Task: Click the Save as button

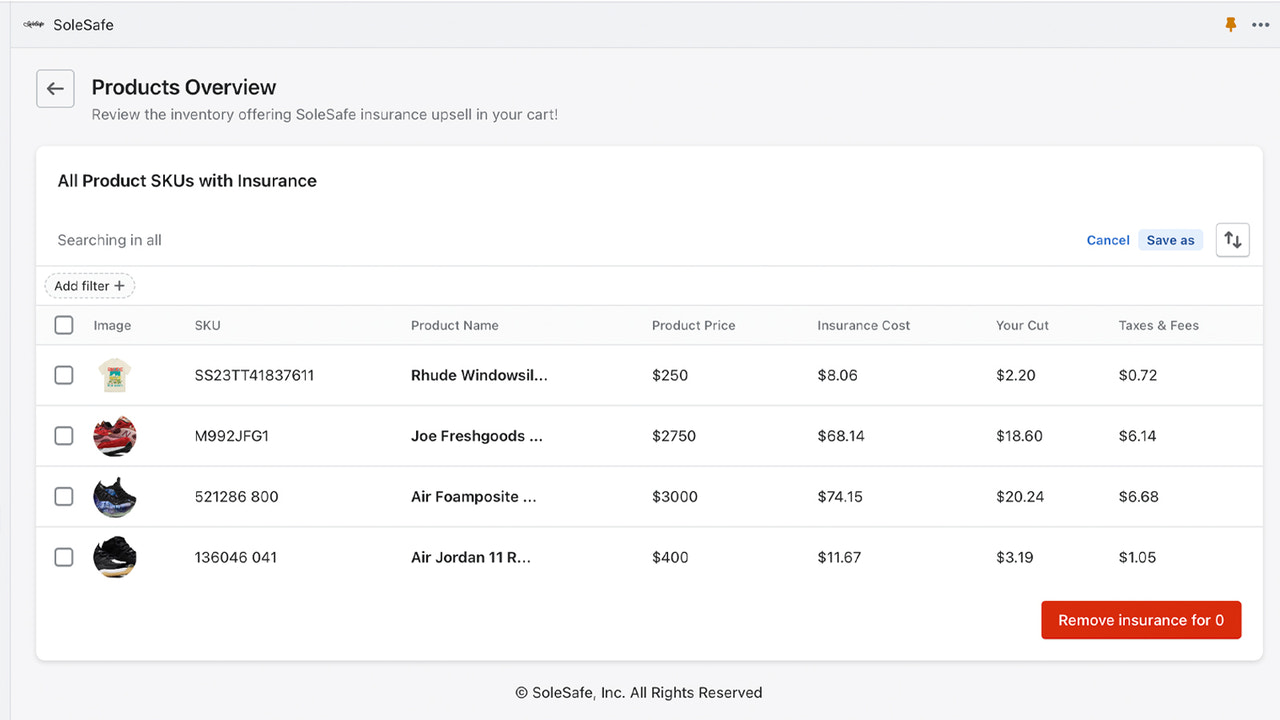Action: [1170, 240]
